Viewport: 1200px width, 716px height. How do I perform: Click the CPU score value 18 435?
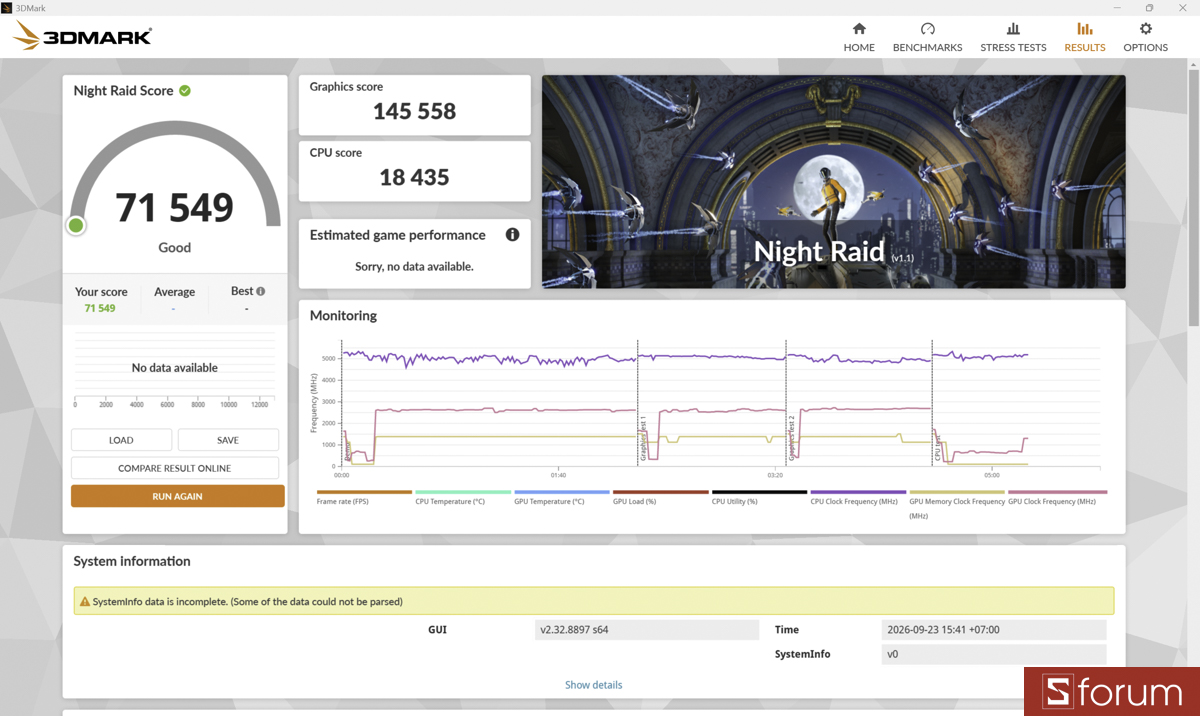tap(414, 177)
